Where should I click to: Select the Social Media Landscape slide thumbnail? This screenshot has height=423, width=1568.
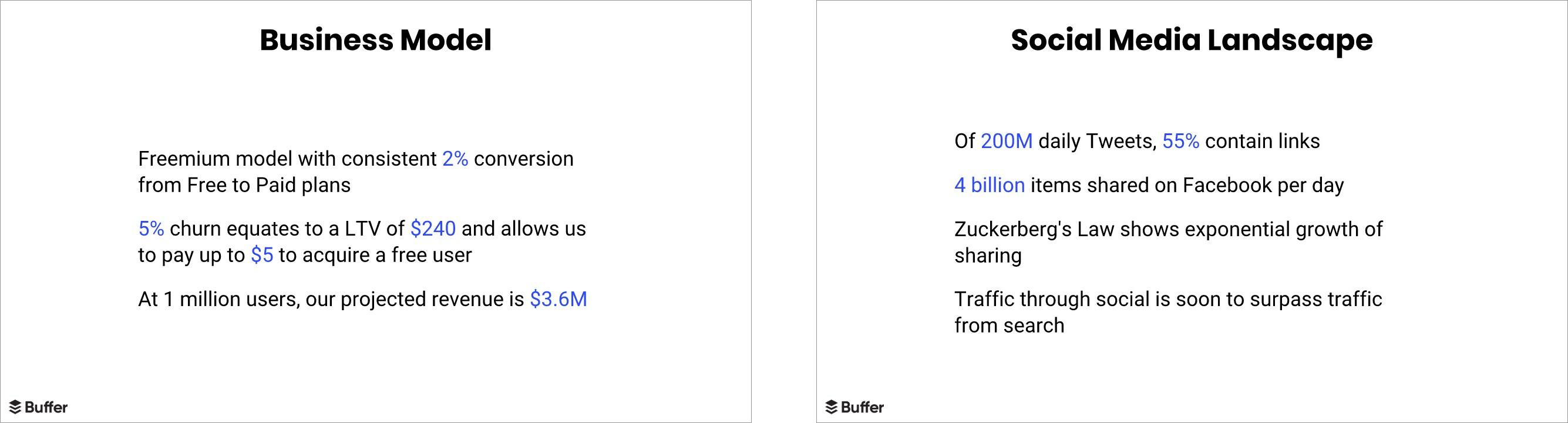(1192, 211)
